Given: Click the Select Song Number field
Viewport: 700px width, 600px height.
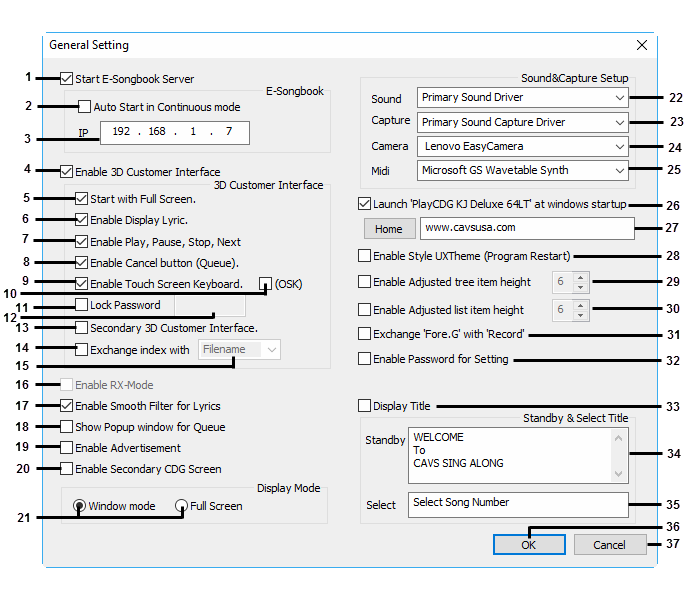Looking at the screenshot, I should point(518,504).
